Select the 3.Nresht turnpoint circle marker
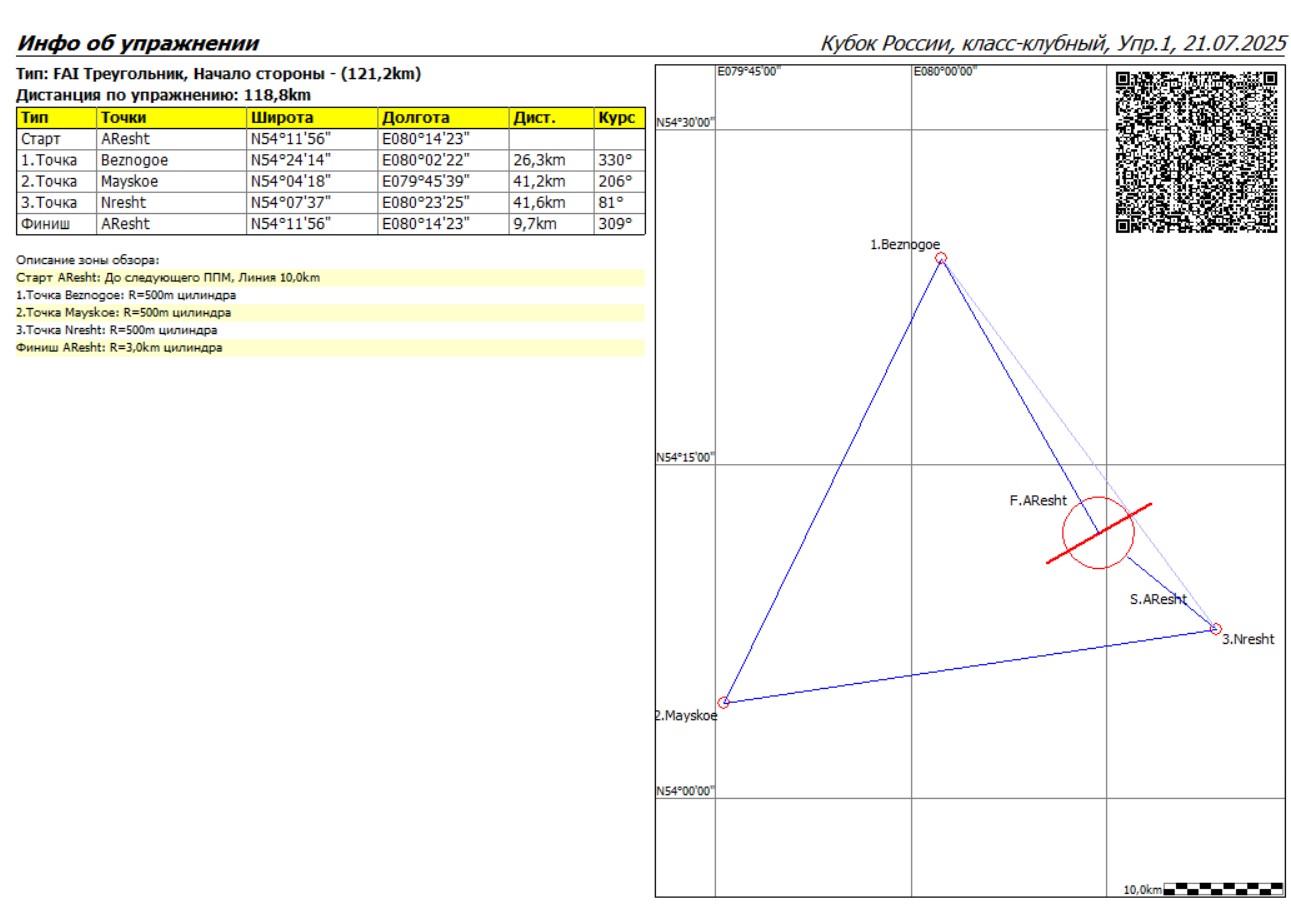The image size is (1291, 907). [x=1216, y=629]
